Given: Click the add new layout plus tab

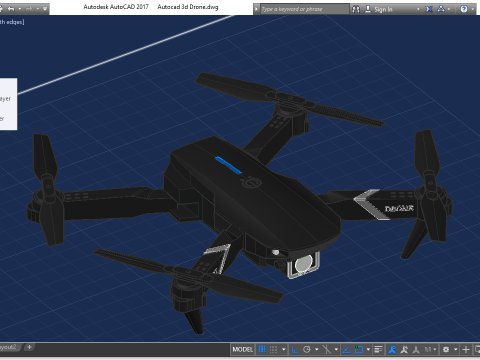Looking at the screenshot, I should pos(29,347).
